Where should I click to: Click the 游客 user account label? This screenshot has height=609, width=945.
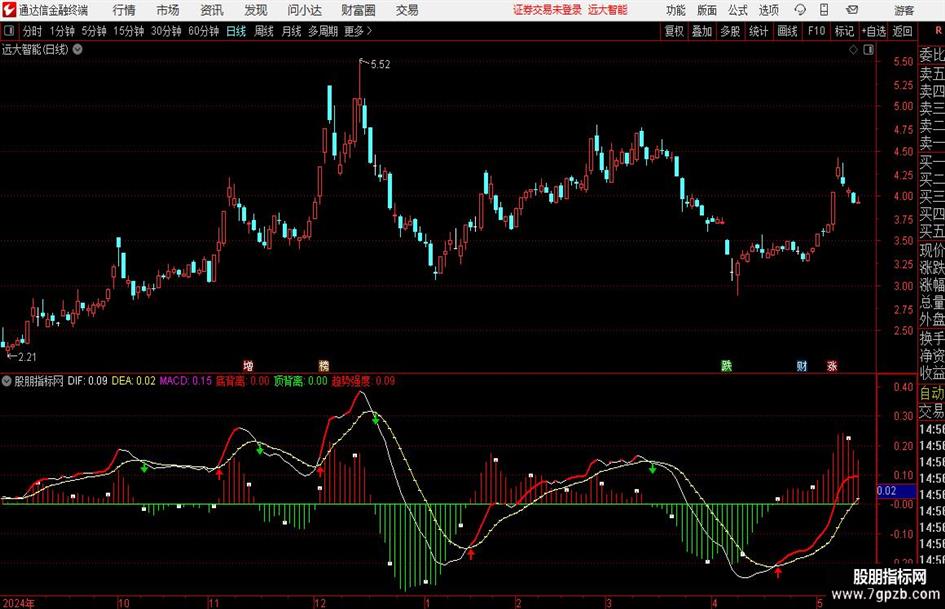[x=904, y=10]
